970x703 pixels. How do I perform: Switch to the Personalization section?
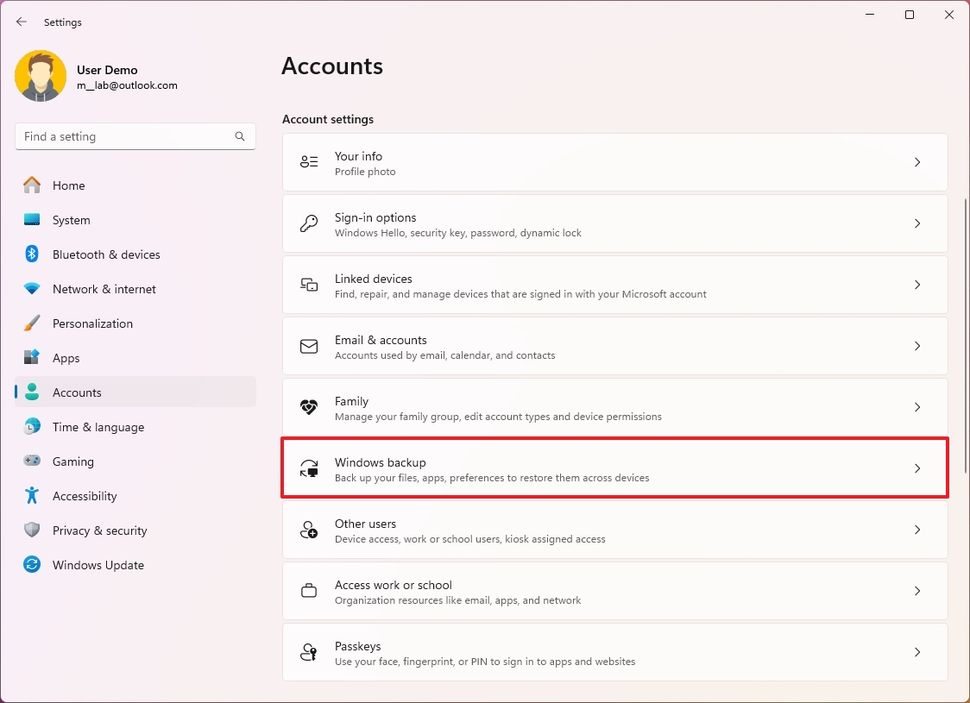92,323
